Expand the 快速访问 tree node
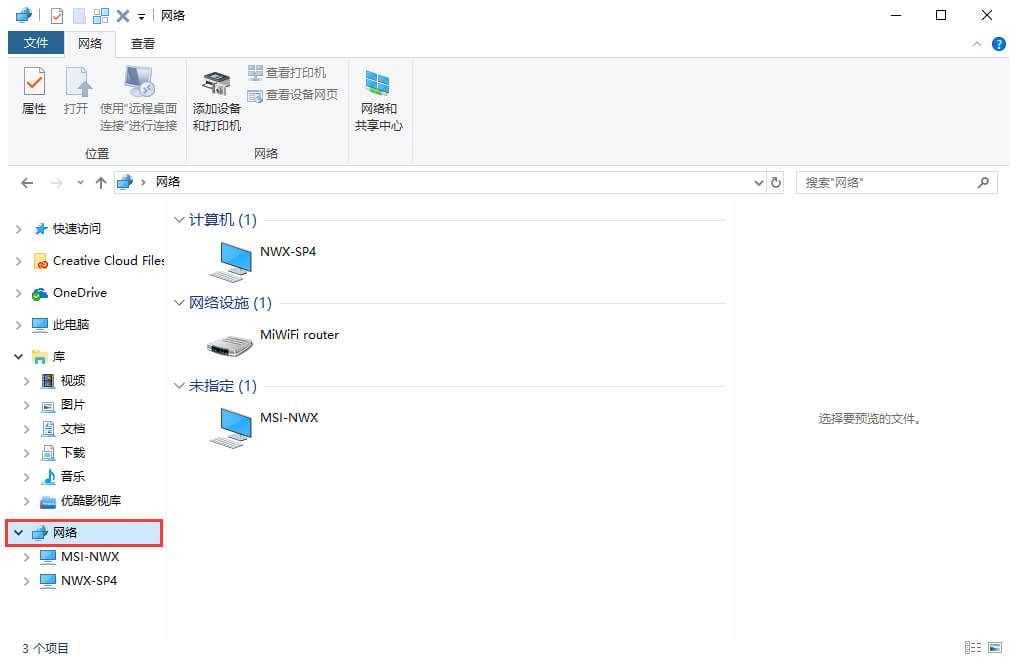1018x668 pixels. (x=18, y=229)
